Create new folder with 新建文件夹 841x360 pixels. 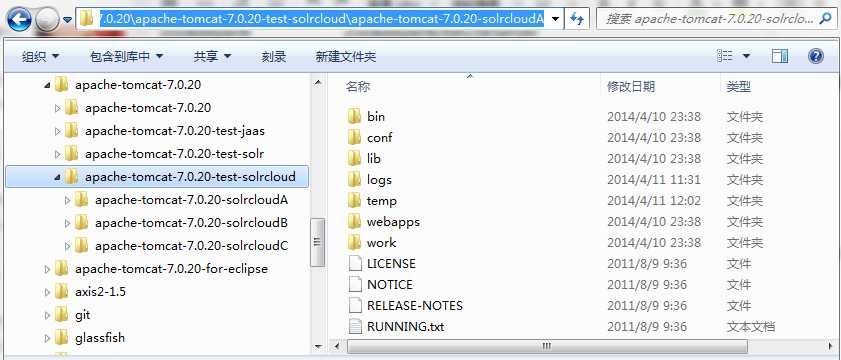[346, 56]
